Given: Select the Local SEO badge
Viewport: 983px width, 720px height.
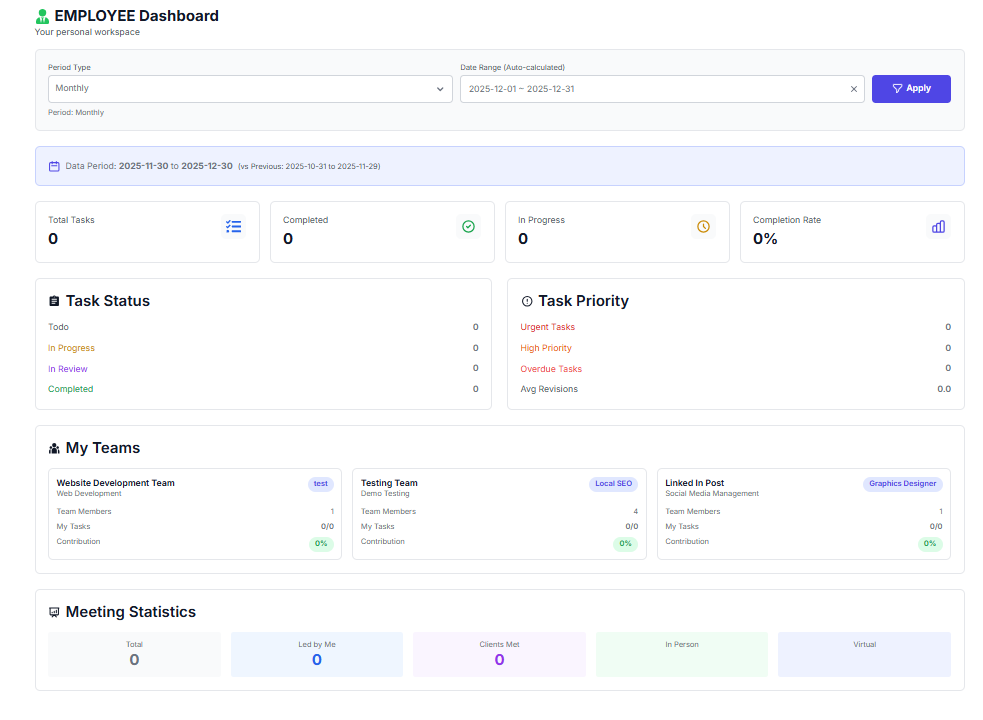Looking at the screenshot, I should [x=612, y=484].
